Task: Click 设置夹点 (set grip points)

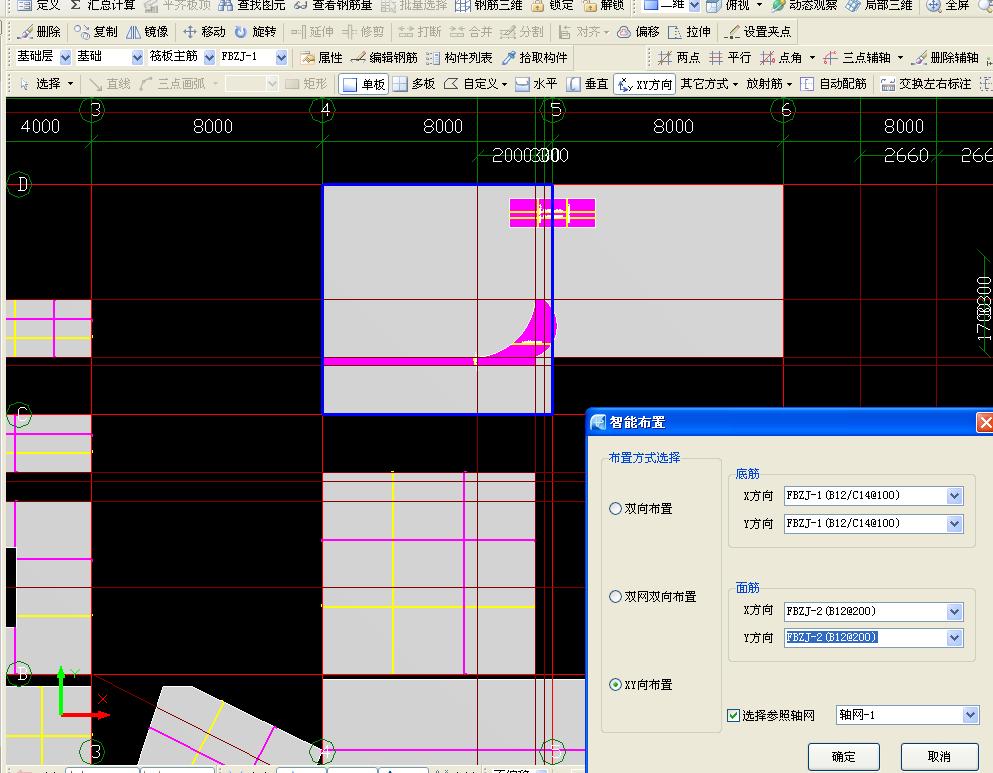Action: (x=758, y=32)
